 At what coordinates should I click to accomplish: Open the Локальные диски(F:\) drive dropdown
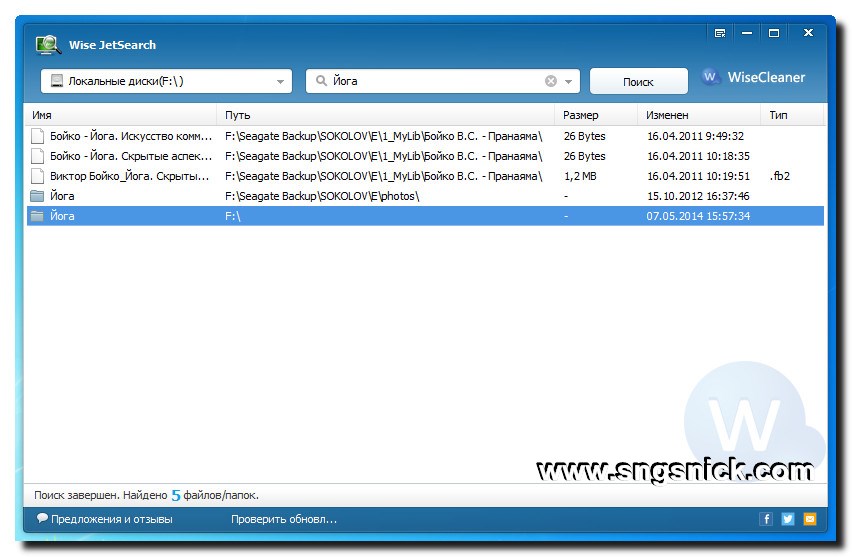coord(166,81)
